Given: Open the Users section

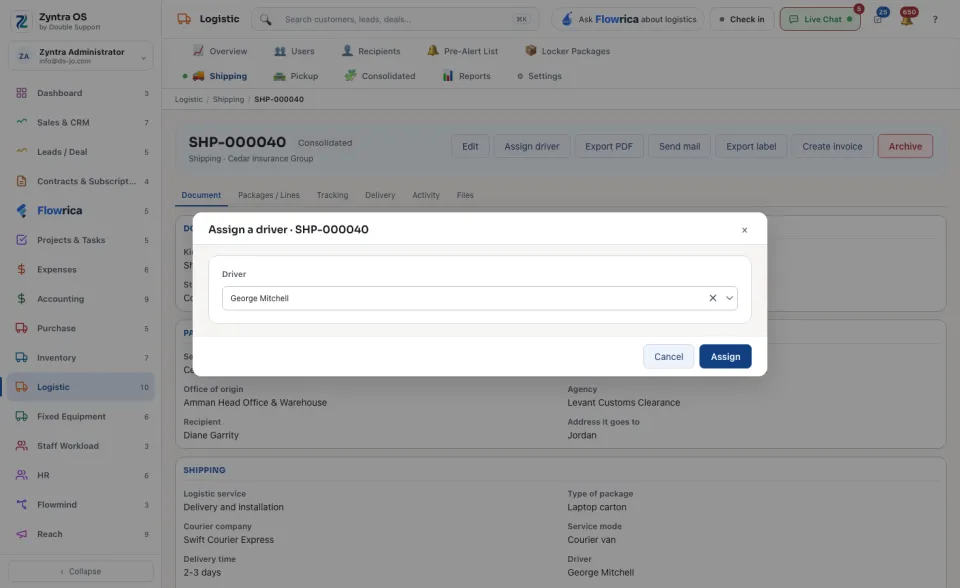Looking at the screenshot, I should tap(294, 51).
